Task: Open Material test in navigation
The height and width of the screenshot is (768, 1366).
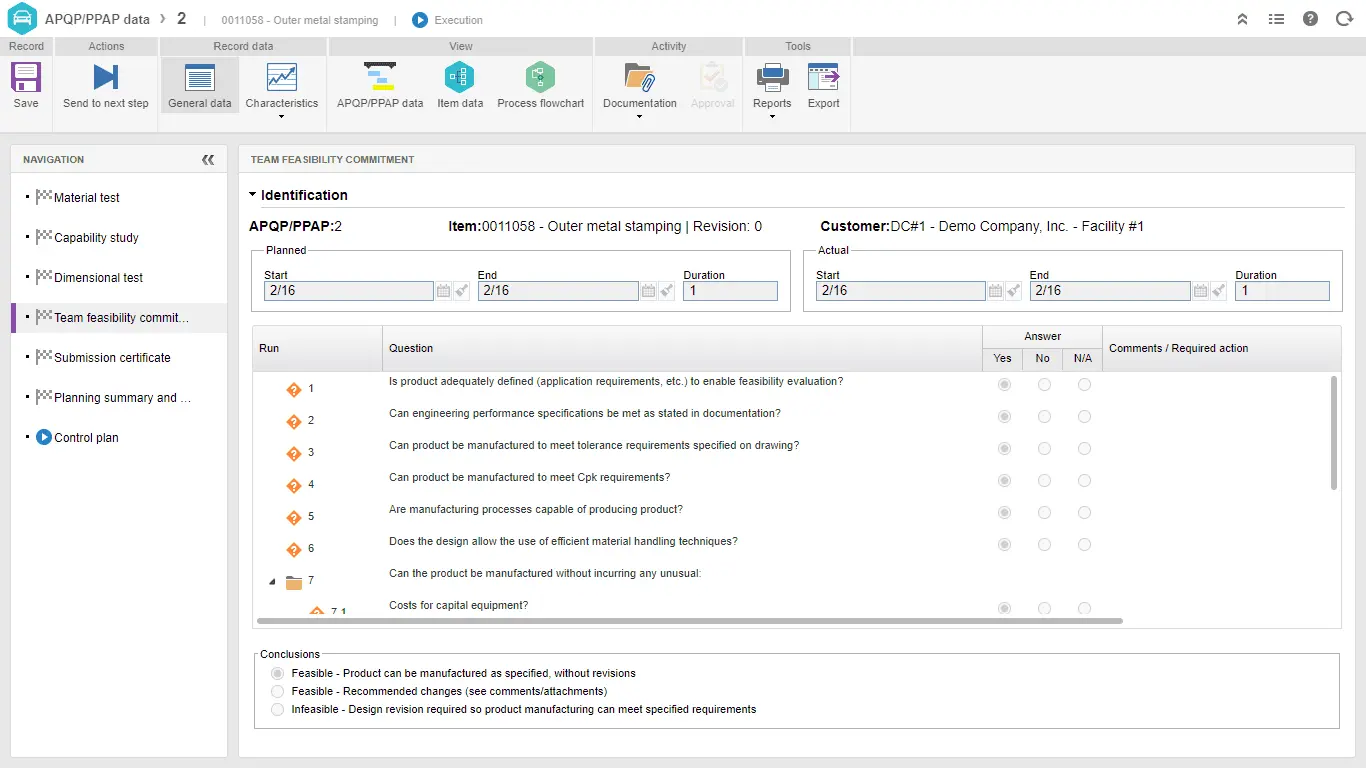Action: point(87,198)
